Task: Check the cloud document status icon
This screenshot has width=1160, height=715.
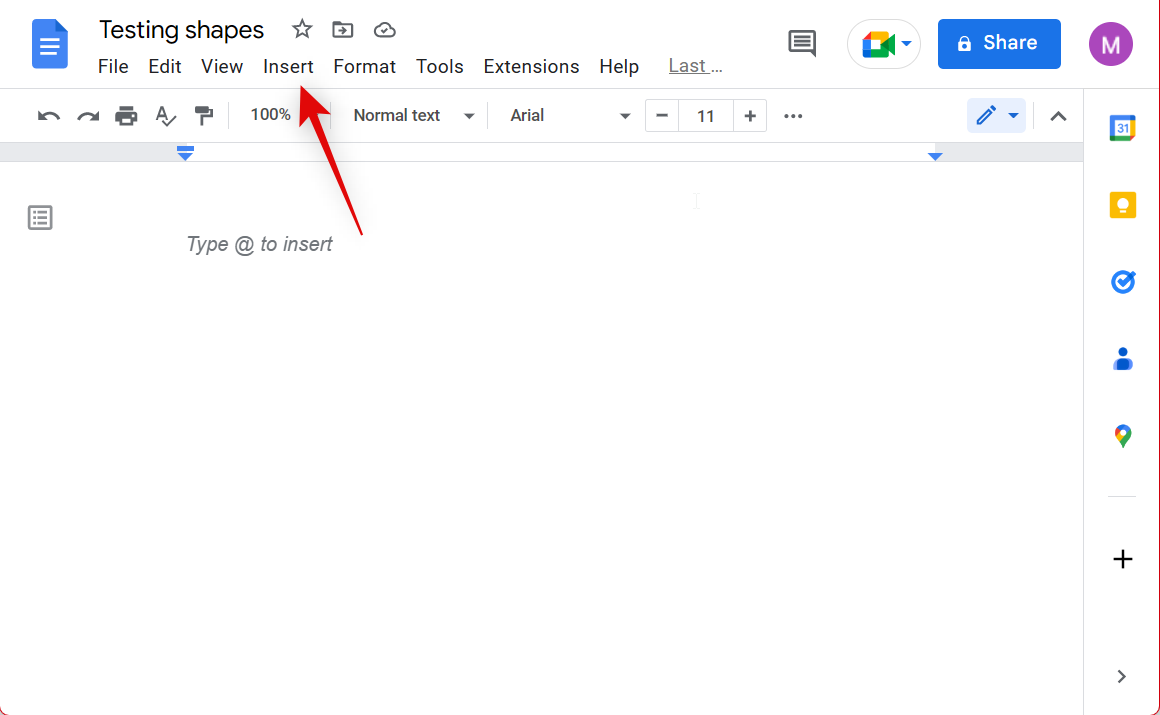Action: pyautogui.click(x=385, y=30)
